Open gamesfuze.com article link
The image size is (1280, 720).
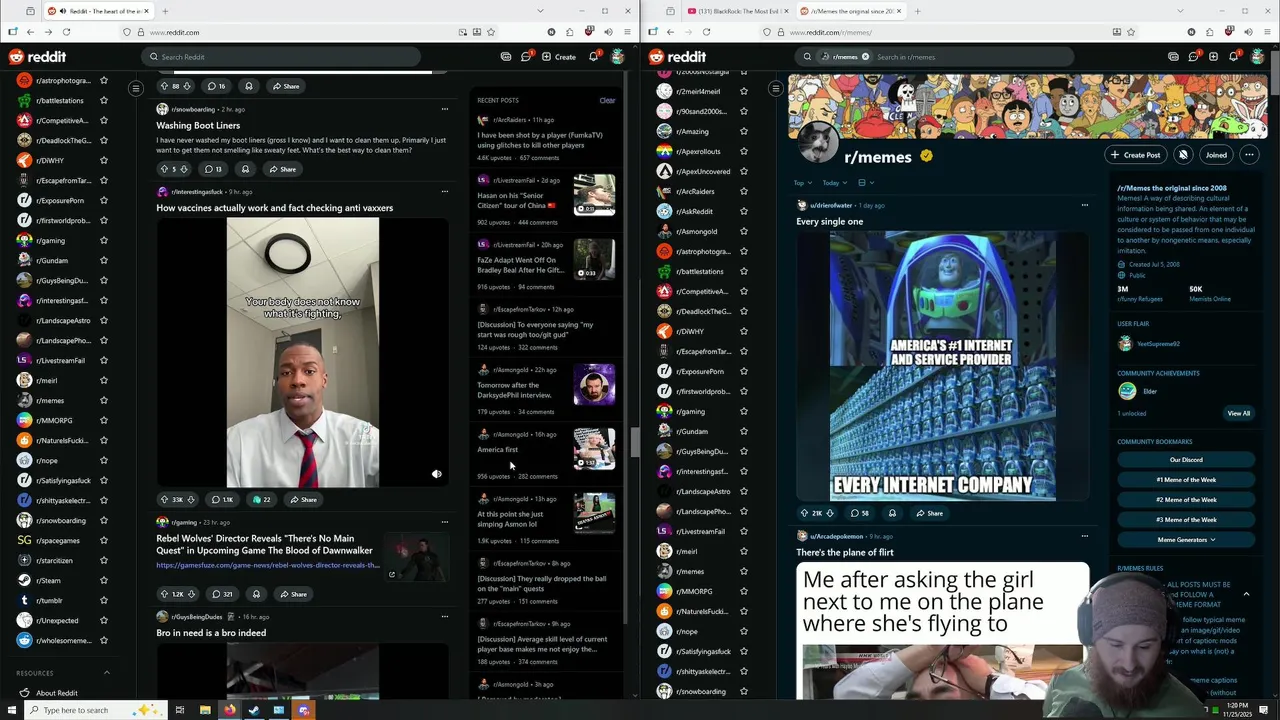coord(267,565)
